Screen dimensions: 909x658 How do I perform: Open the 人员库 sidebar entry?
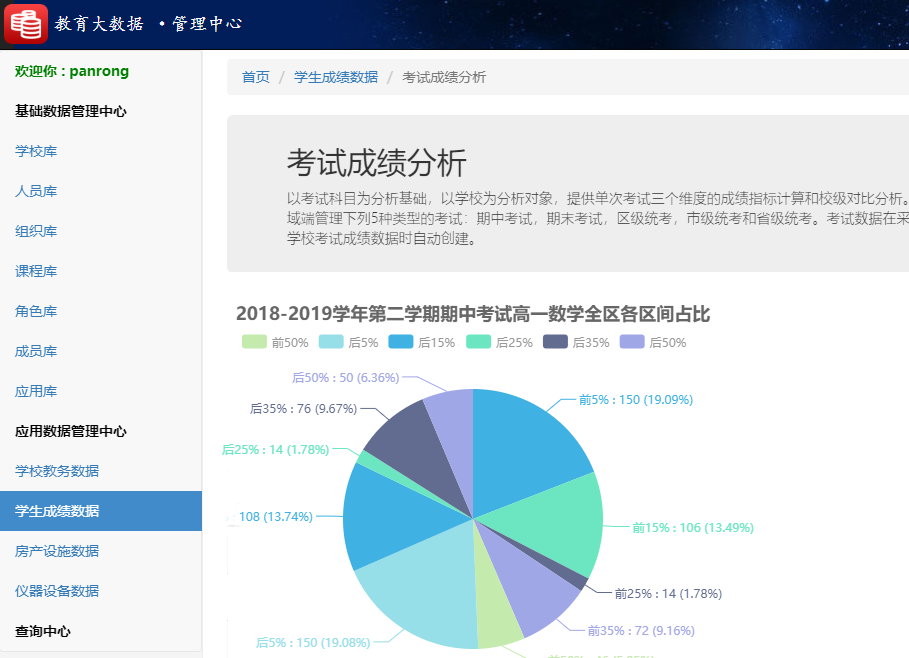tap(36, 191)
